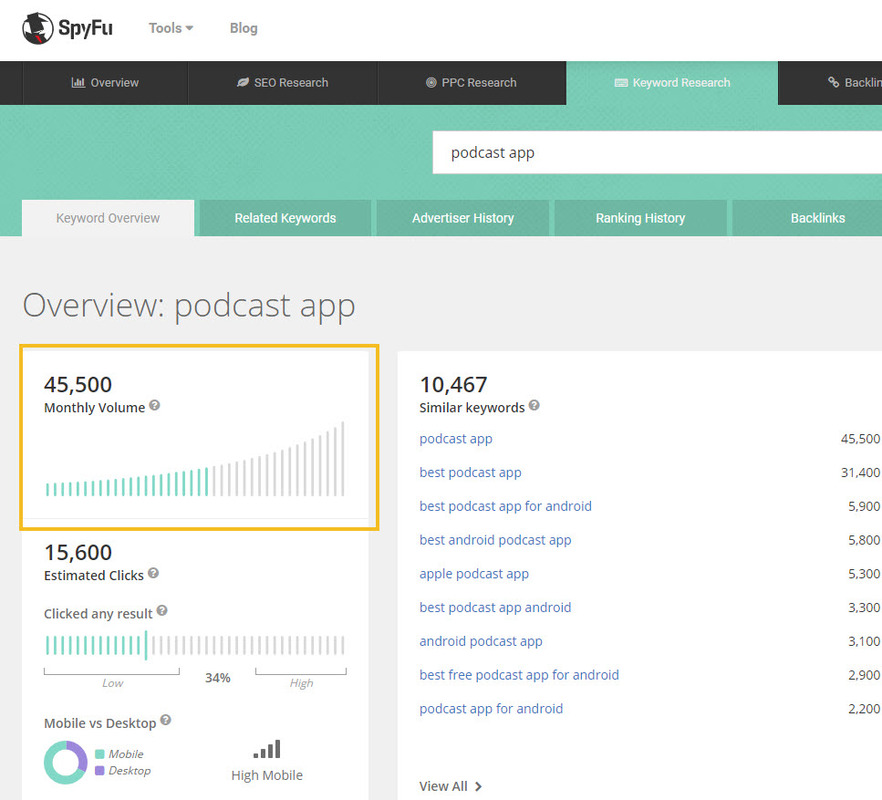Click help icon next to Monthly Volume
Screen dimensions: 882x800
click(155, 407)
